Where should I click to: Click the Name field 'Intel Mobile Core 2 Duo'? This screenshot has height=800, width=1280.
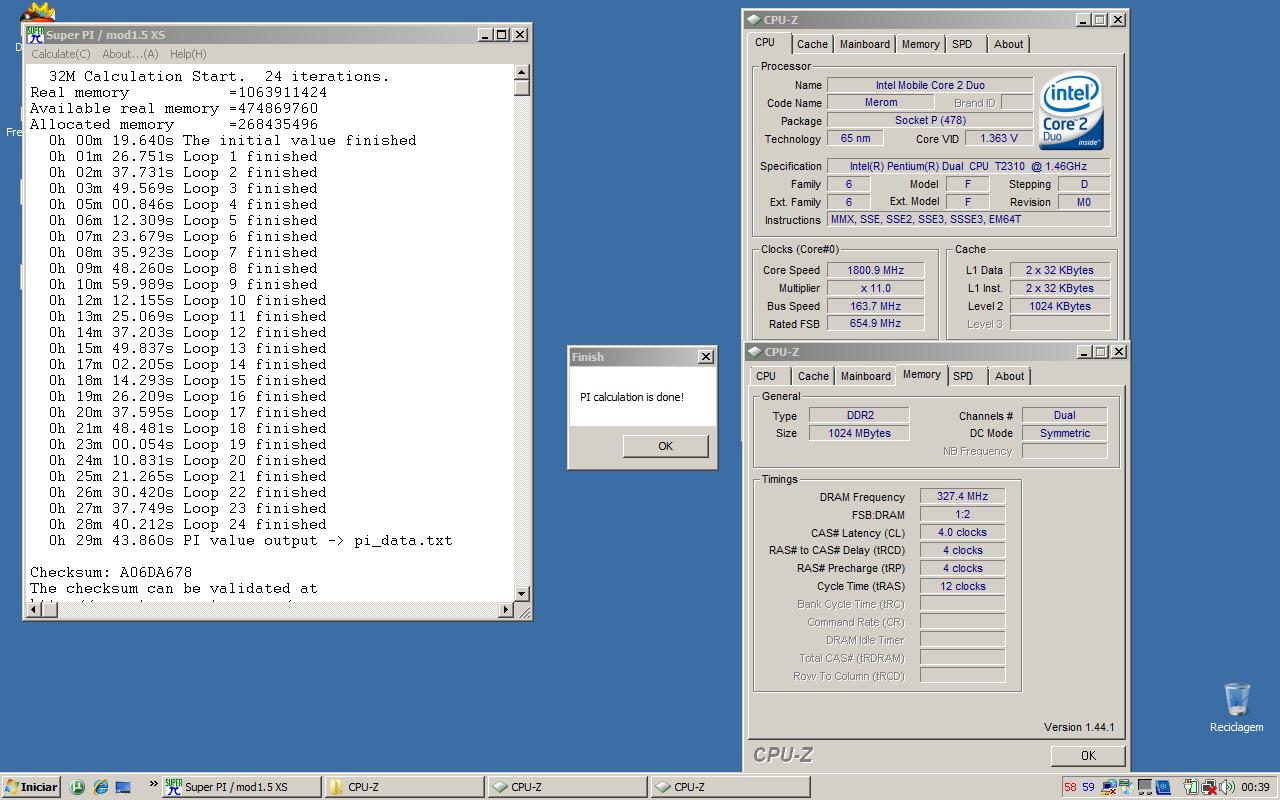click(929, 85)
